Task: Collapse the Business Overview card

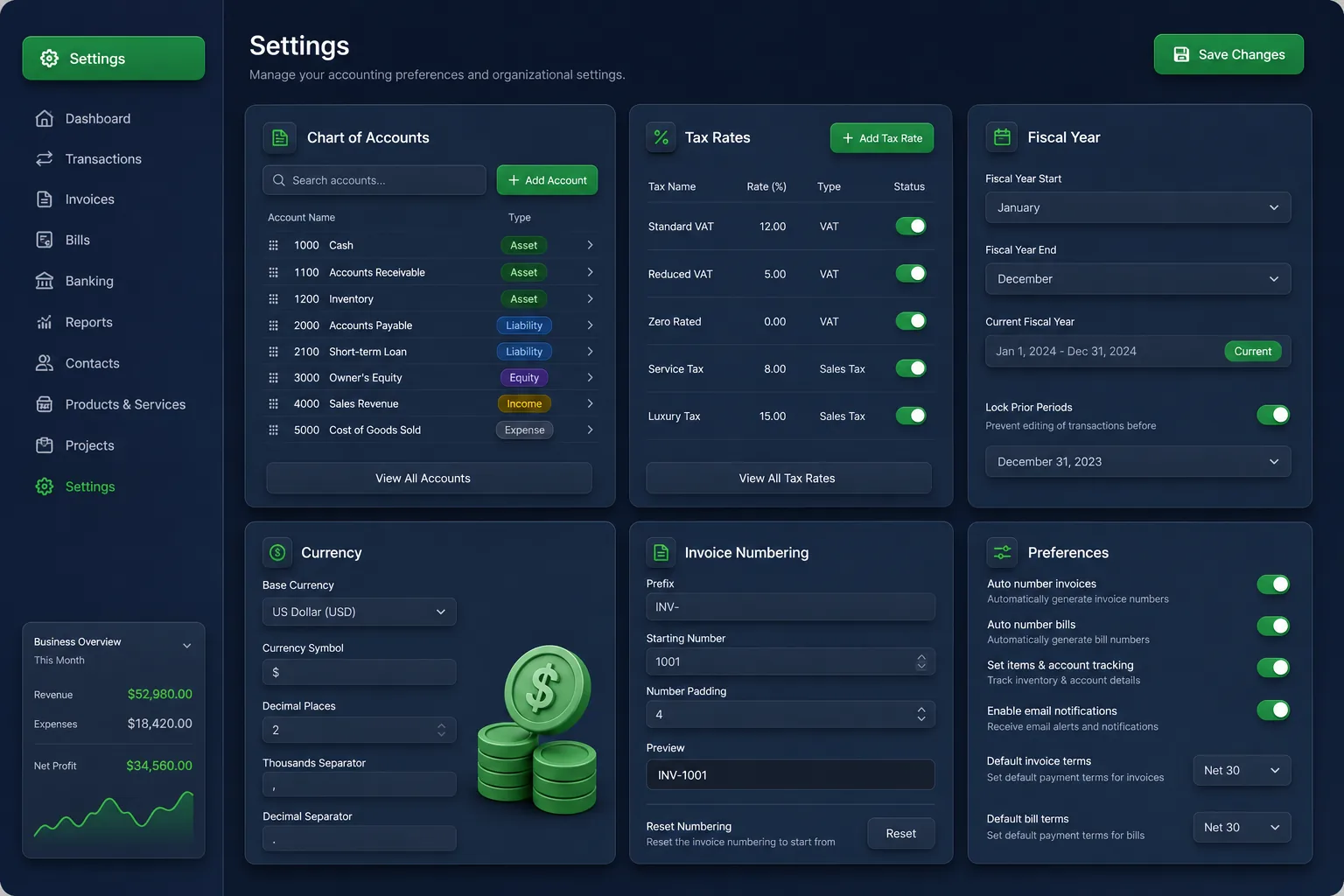Action: pyautogui.click(x=186, y=646)
